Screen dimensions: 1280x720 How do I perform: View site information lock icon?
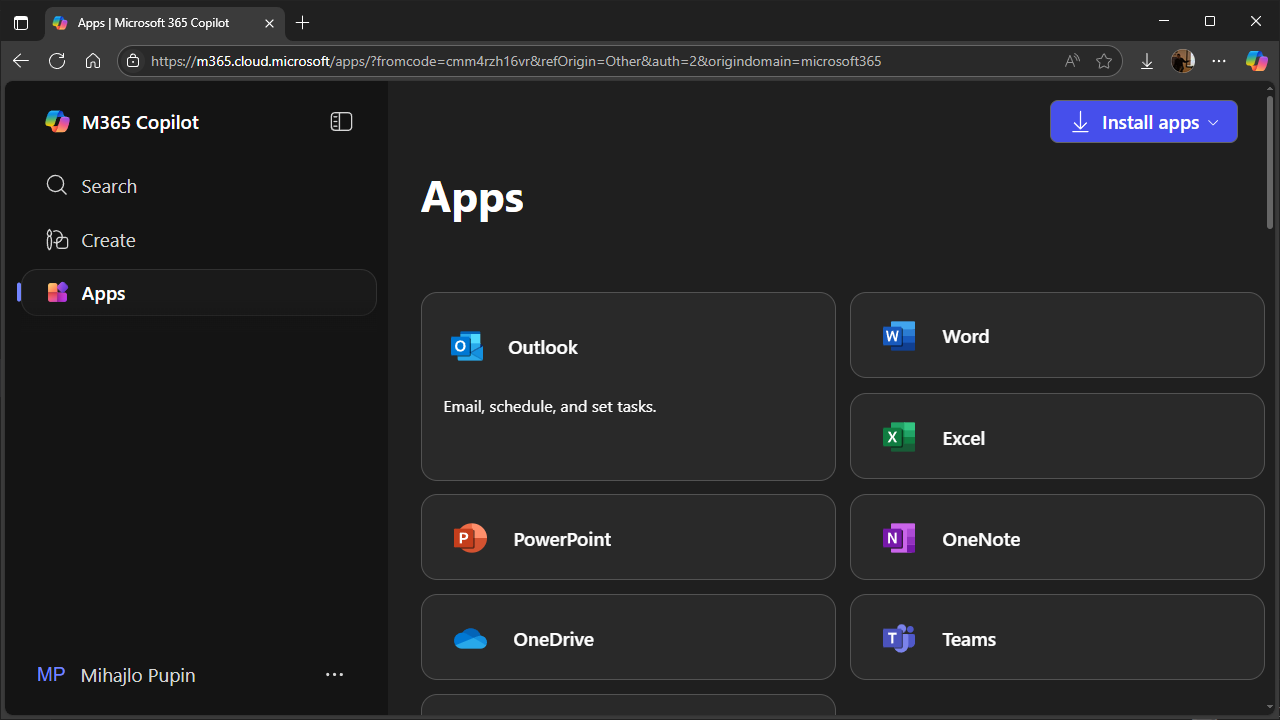pyautogui.click(x=133, y=61)
